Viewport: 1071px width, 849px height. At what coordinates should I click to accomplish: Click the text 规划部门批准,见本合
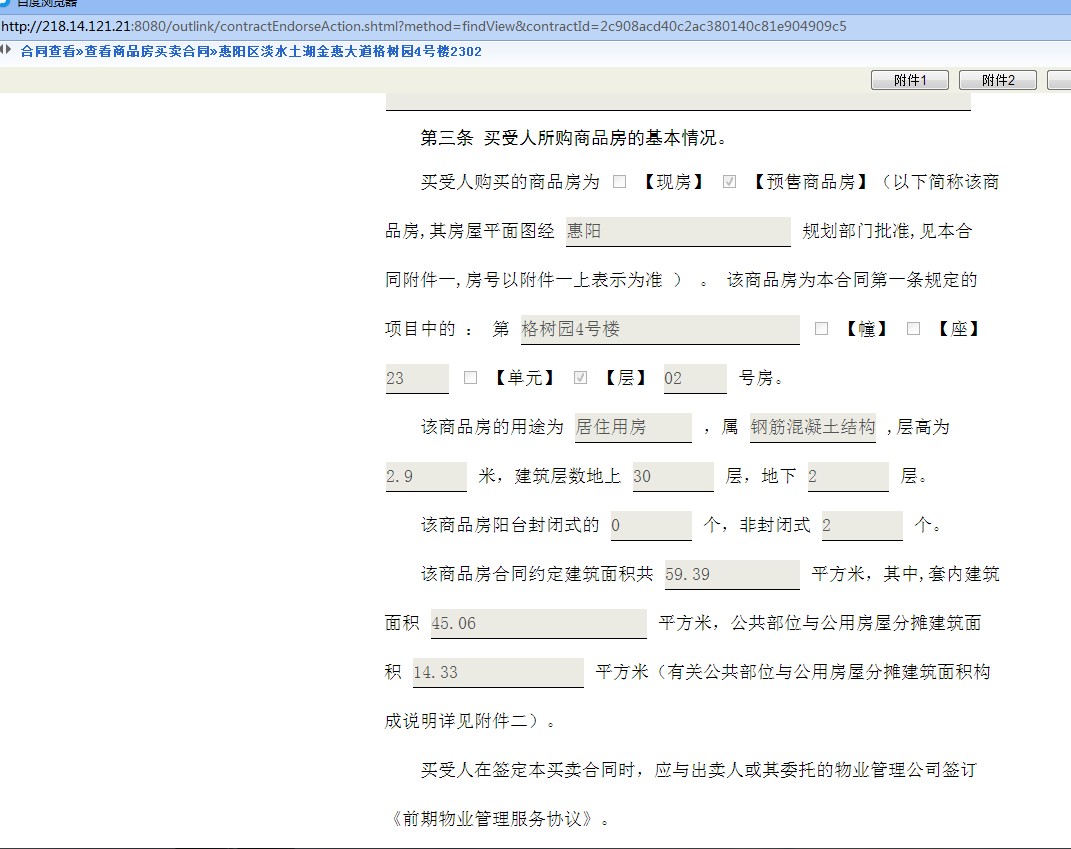(887, 232)
